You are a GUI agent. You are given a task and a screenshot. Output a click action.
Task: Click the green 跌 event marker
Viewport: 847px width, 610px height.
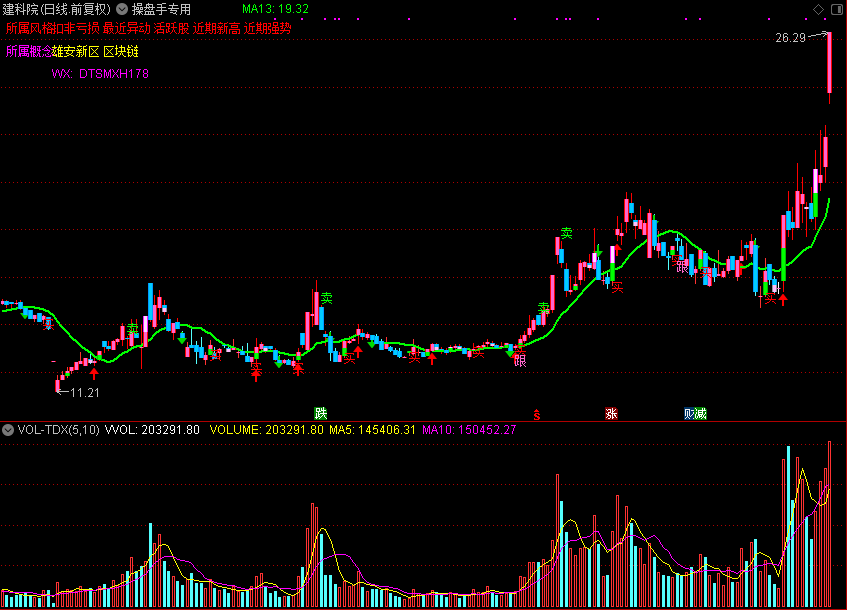pos(321,414)
